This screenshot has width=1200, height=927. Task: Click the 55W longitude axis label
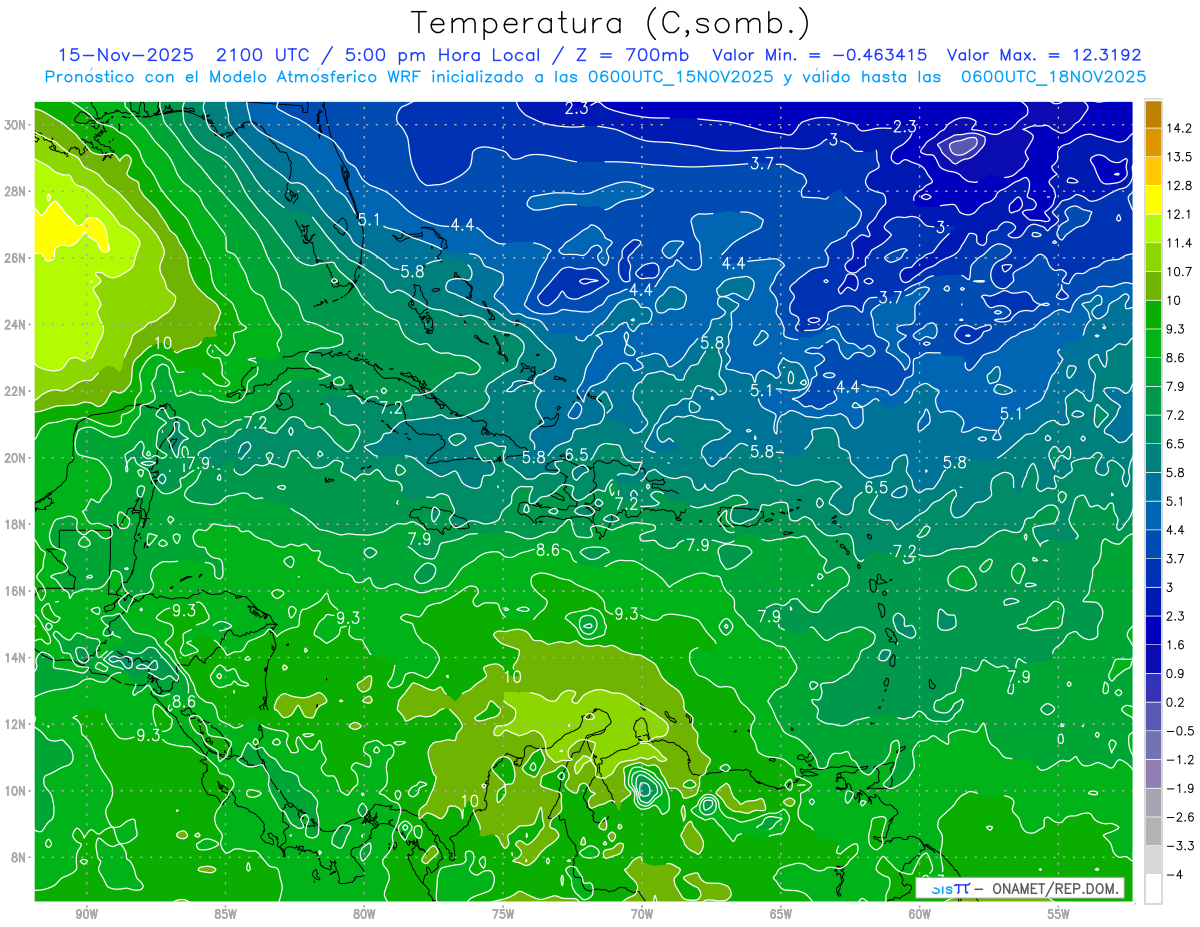(x=1059, y=914)
